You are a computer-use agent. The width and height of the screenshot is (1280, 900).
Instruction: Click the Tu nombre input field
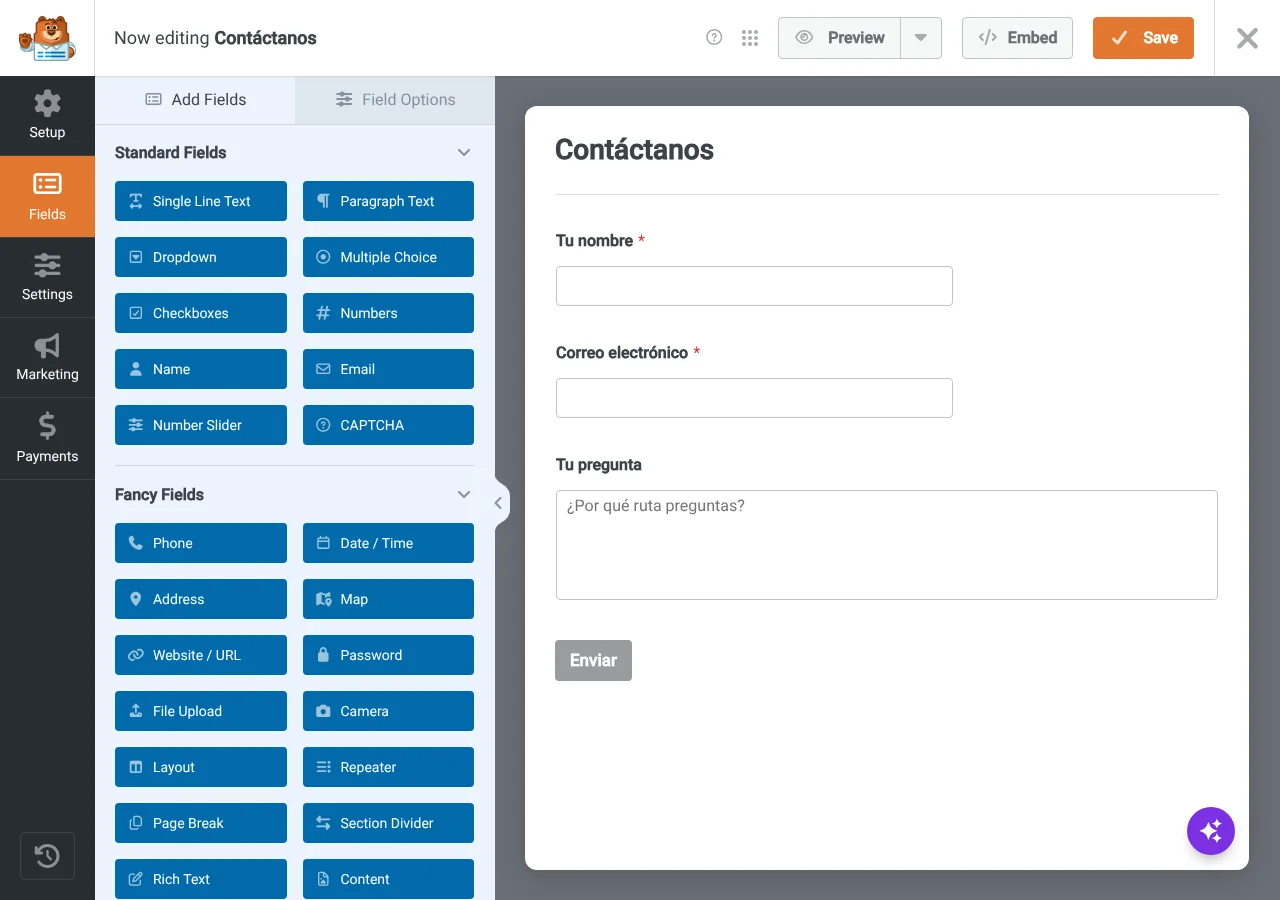pyautogui.click(x=754, y=286)
